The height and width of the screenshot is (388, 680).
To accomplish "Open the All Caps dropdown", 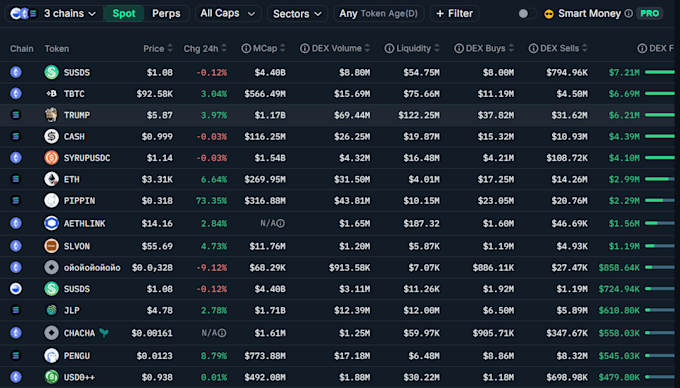I will pos(227,13).
